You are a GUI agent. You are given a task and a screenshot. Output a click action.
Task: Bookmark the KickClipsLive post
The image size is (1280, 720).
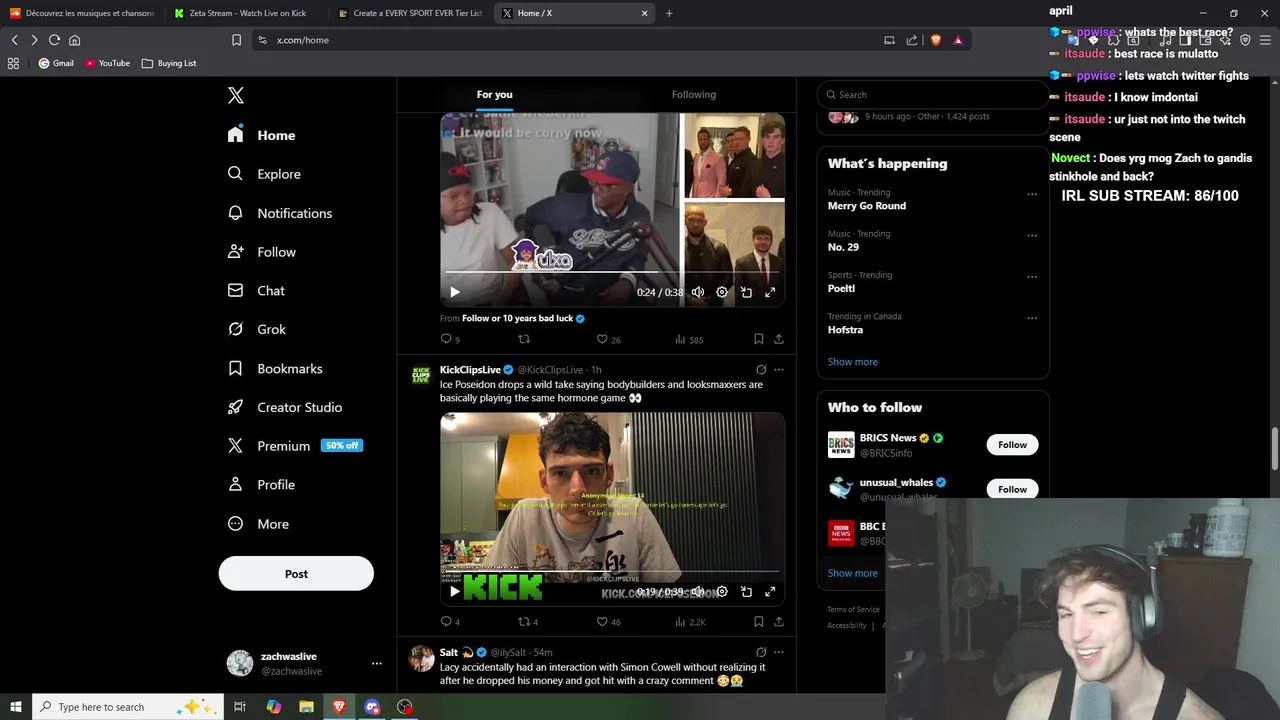point(759,622)
